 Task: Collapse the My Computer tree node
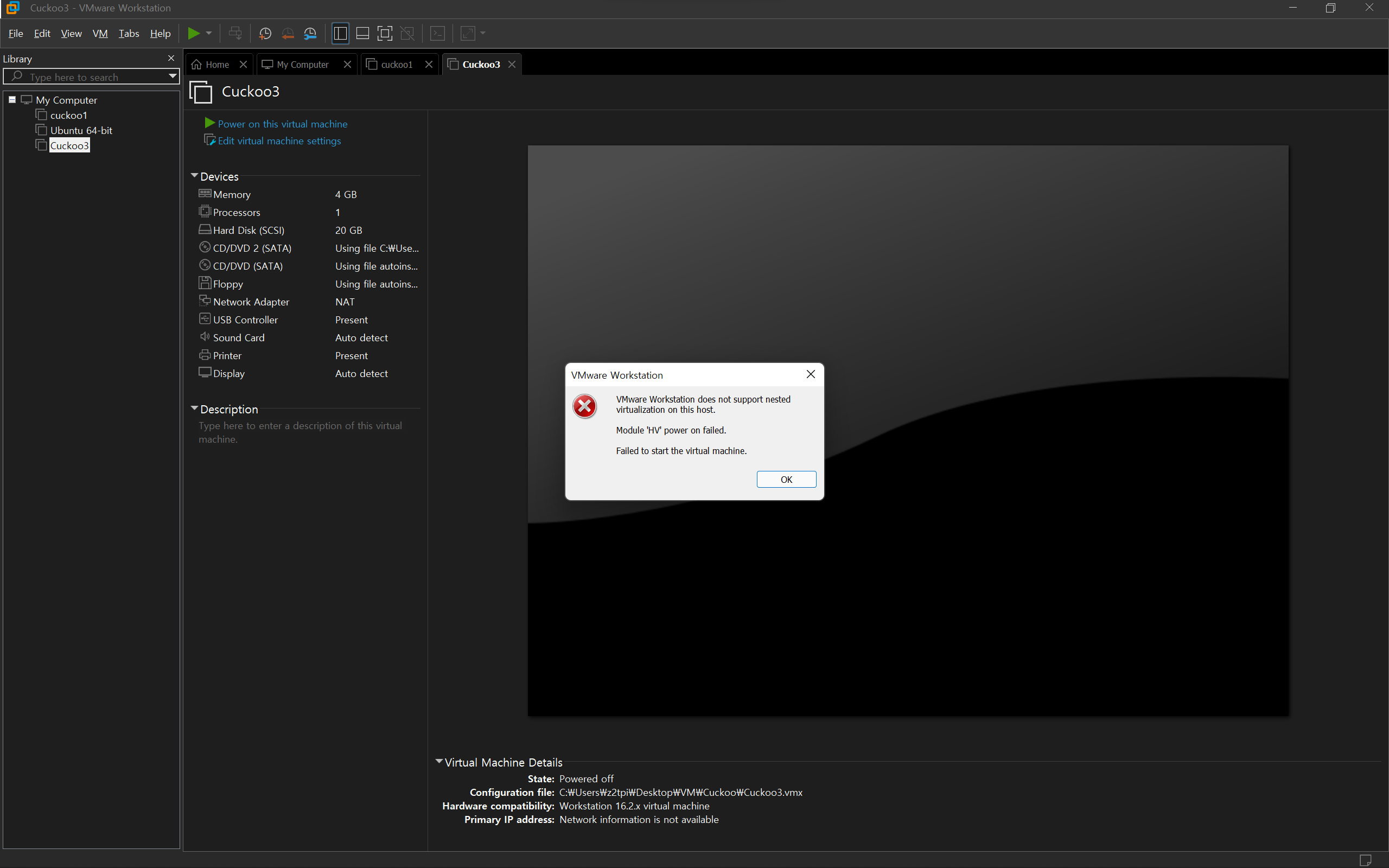(x=12, y=100)
